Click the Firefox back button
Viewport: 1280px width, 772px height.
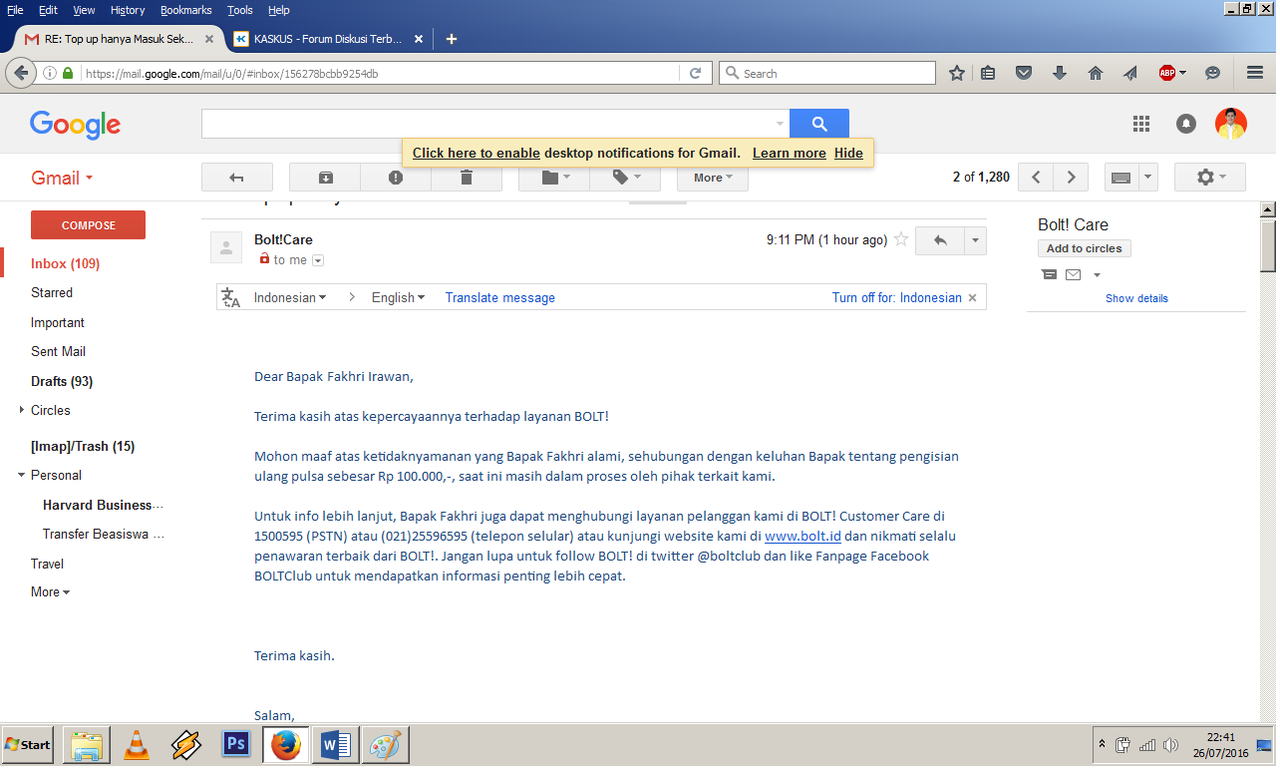click(21, 73)
